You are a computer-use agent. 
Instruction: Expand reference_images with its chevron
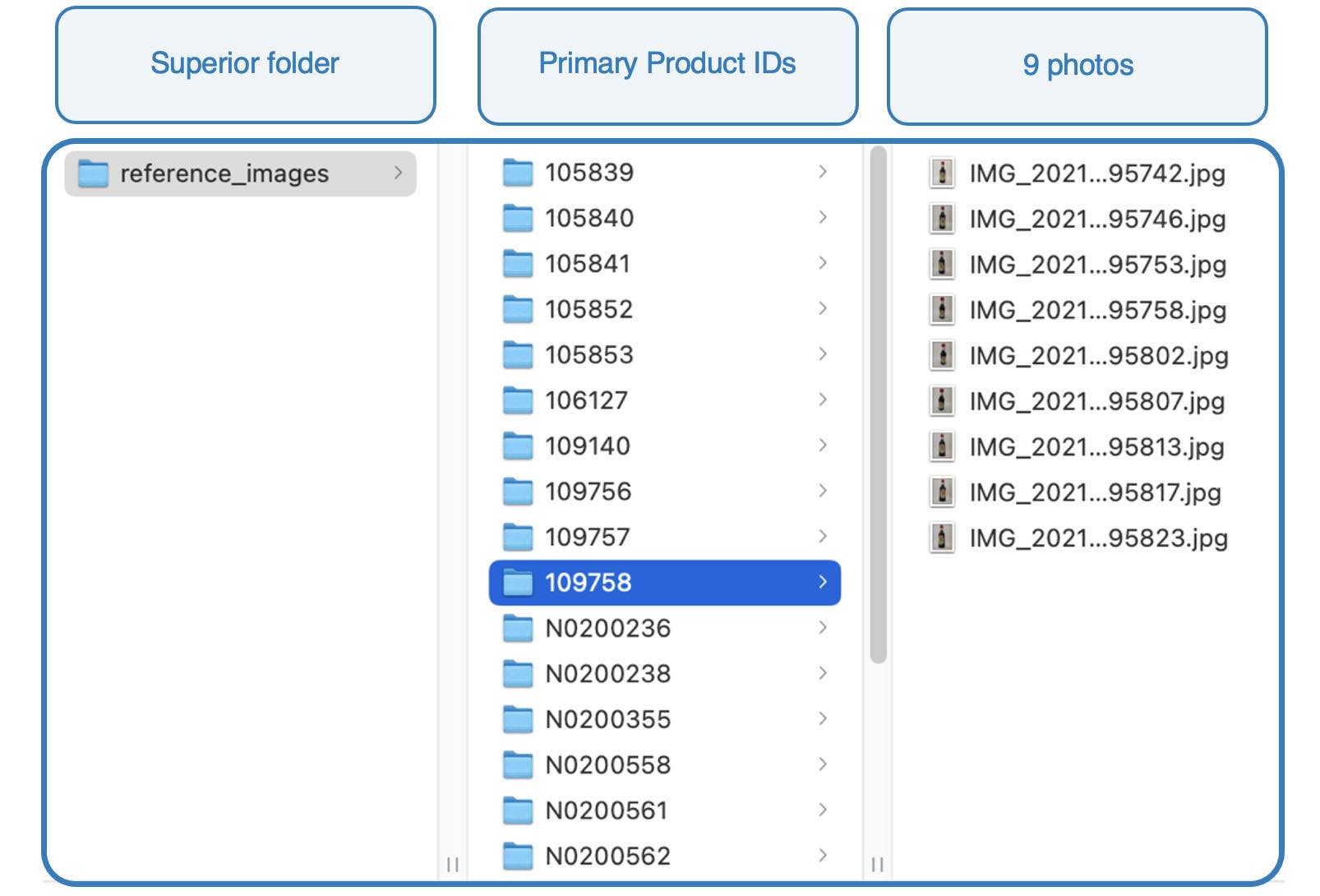click(x=399, y=173)
